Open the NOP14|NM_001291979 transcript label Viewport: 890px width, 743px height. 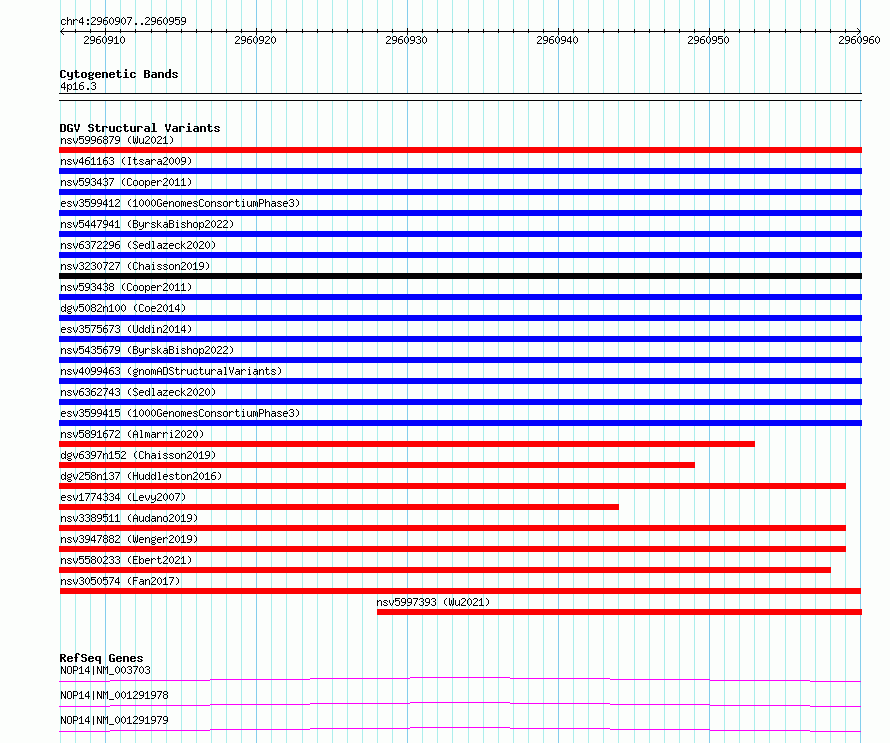pyautogui.click(x=114, y=720)
